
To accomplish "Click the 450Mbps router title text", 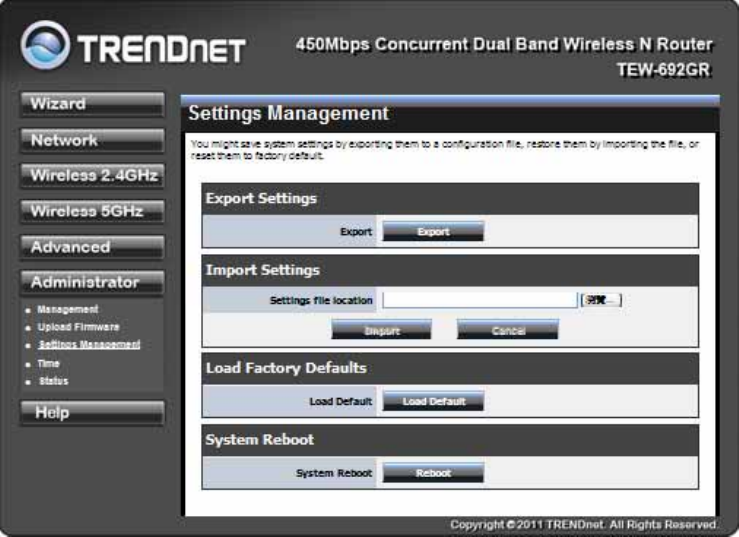I will tap(504, 44).
